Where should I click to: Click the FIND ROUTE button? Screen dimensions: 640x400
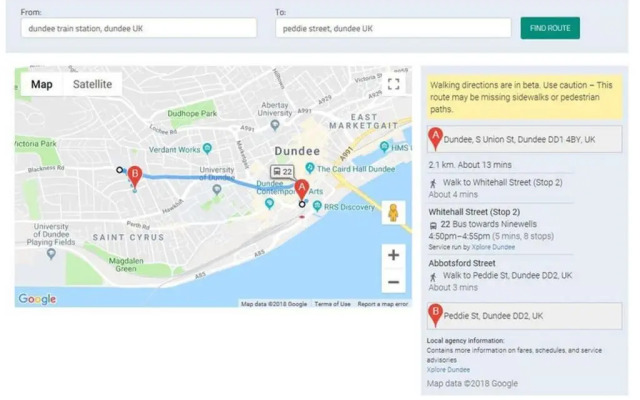pyautogui.click(x=550, y=28)
